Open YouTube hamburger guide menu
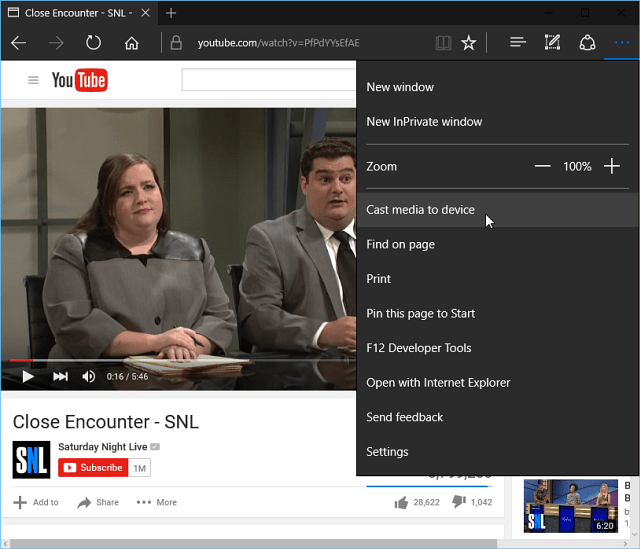 (33, 80)
